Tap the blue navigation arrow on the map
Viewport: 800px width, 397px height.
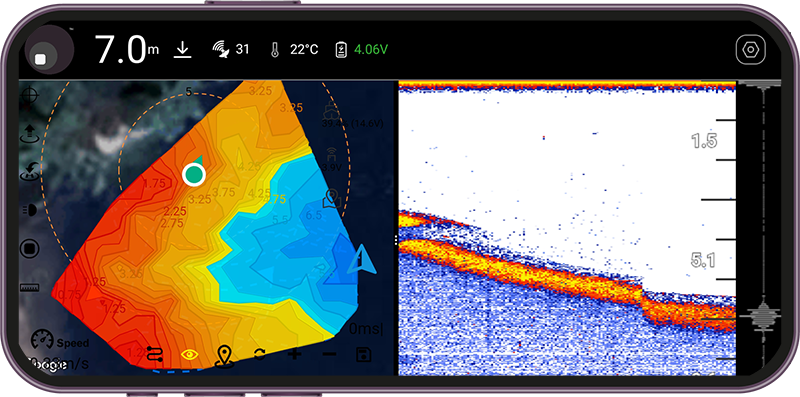(362, 259)
